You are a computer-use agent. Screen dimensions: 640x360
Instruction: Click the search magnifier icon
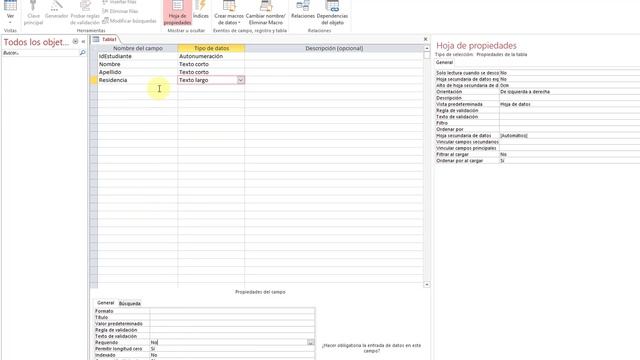pos(82,53)
